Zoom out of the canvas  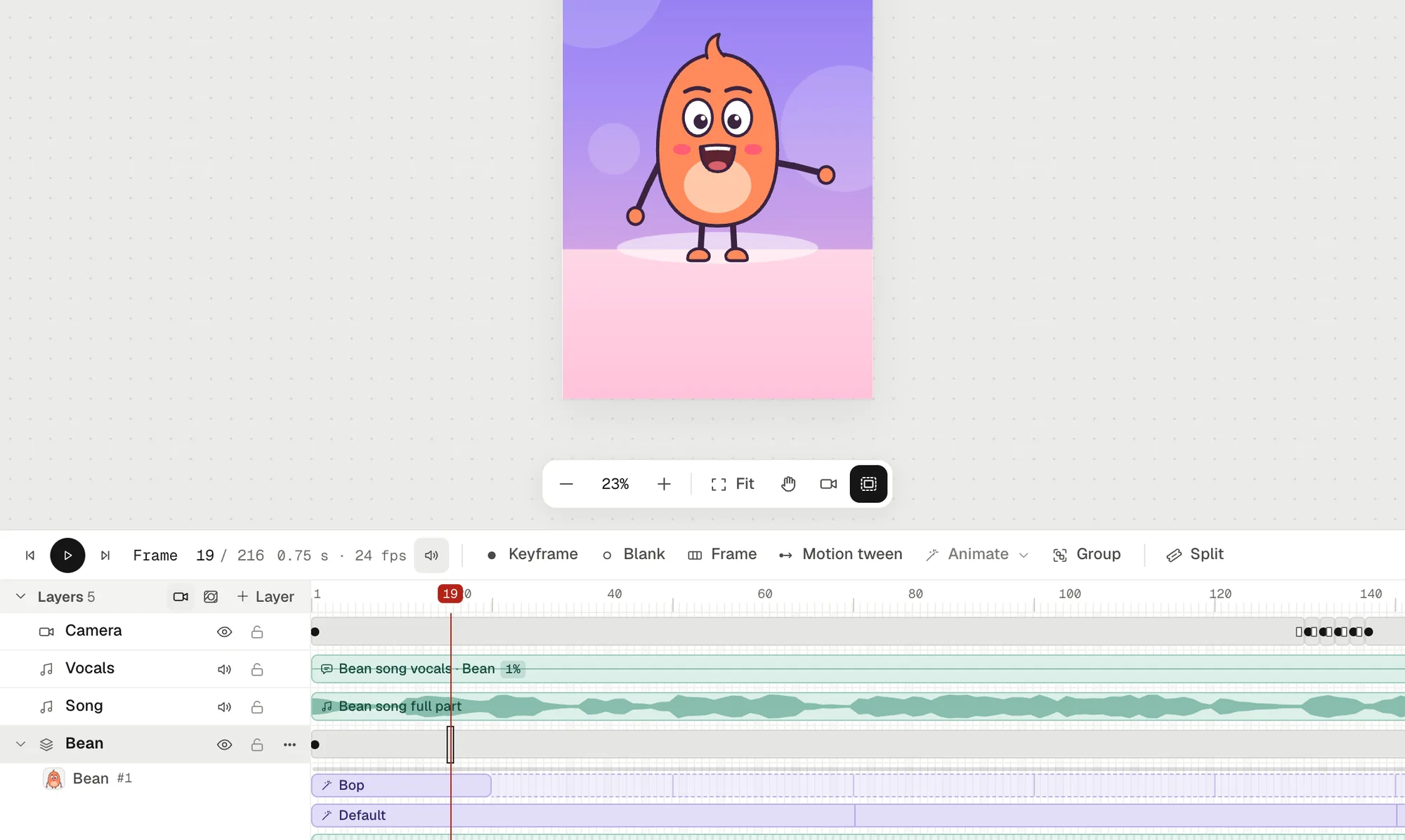[x=566, y=484]
